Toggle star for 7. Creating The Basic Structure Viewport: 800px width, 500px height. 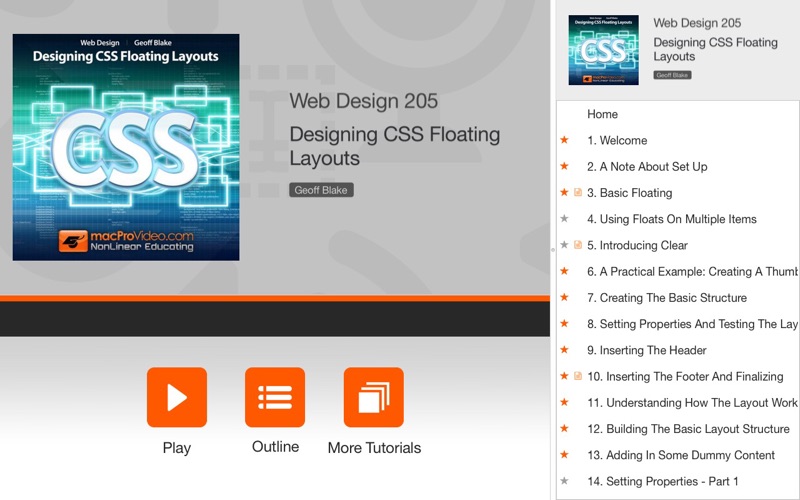tap(564, 297)
